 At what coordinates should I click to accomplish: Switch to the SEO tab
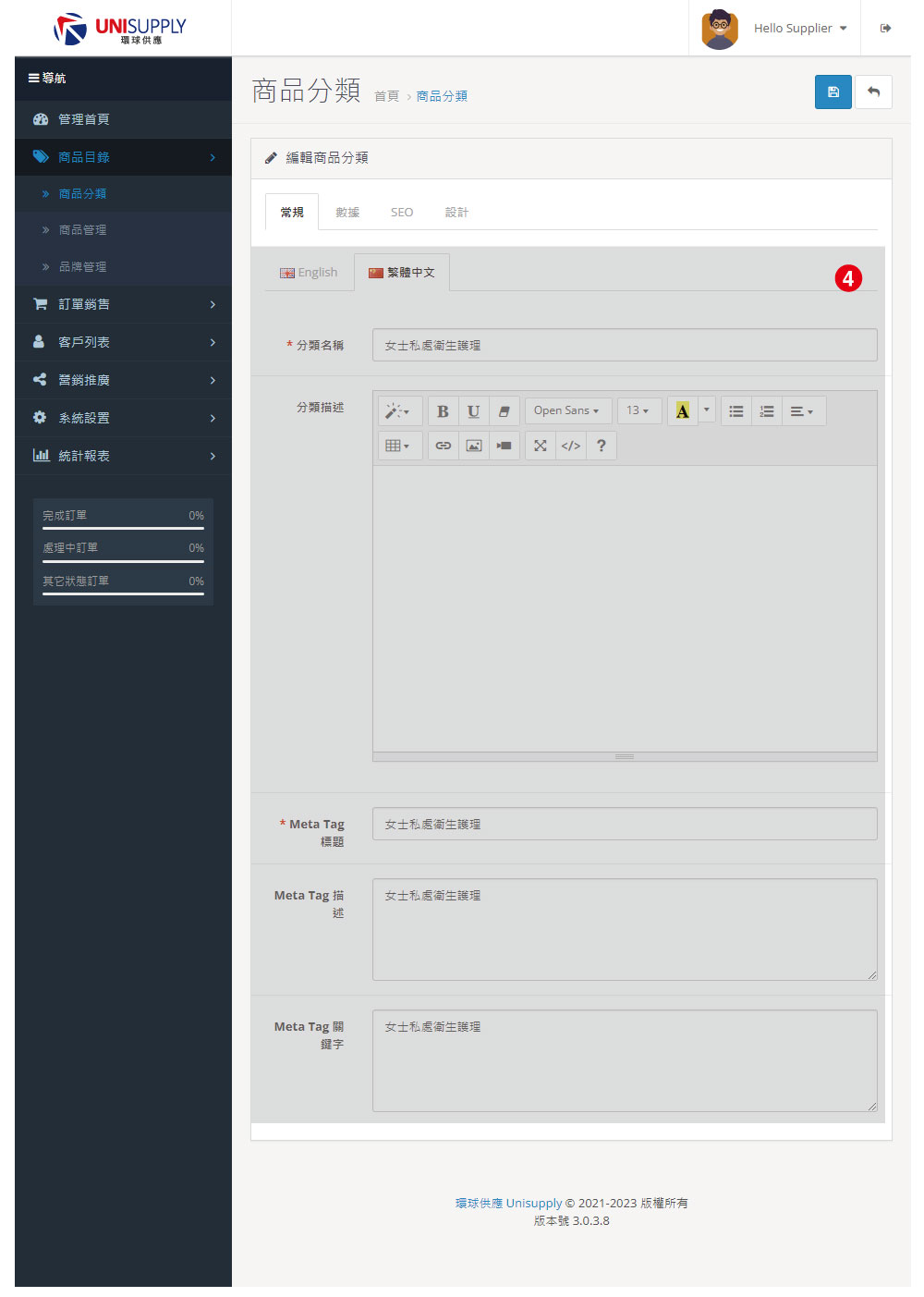[402, 213]
